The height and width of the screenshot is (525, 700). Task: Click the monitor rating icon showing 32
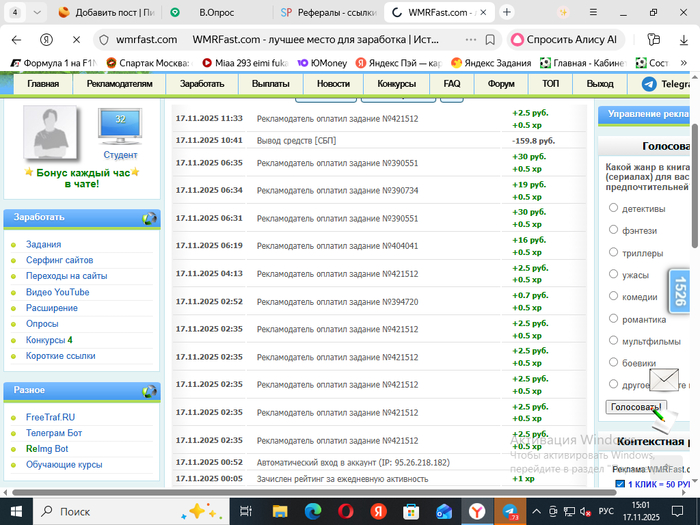tap(120, 127)
